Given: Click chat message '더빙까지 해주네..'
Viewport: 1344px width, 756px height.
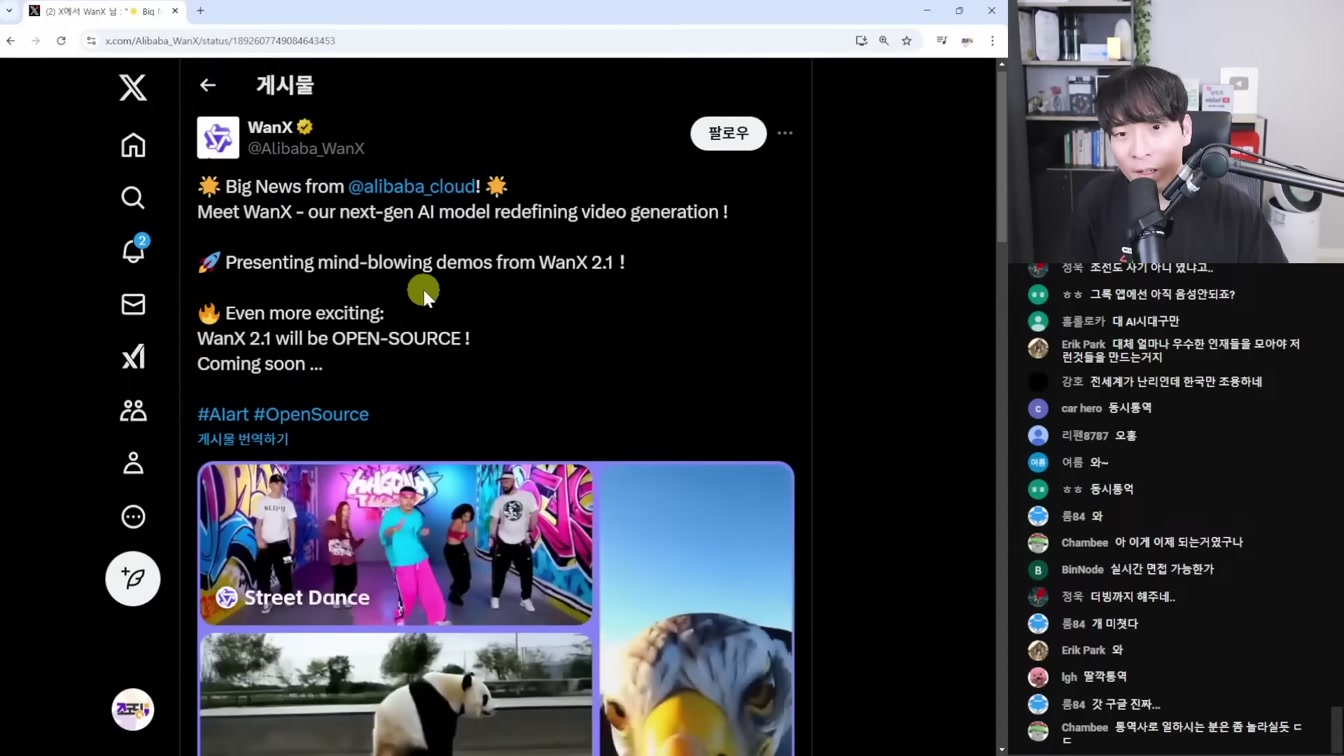Looking at the screenshot, I should pyautogui.click(x=1132, y=596).
